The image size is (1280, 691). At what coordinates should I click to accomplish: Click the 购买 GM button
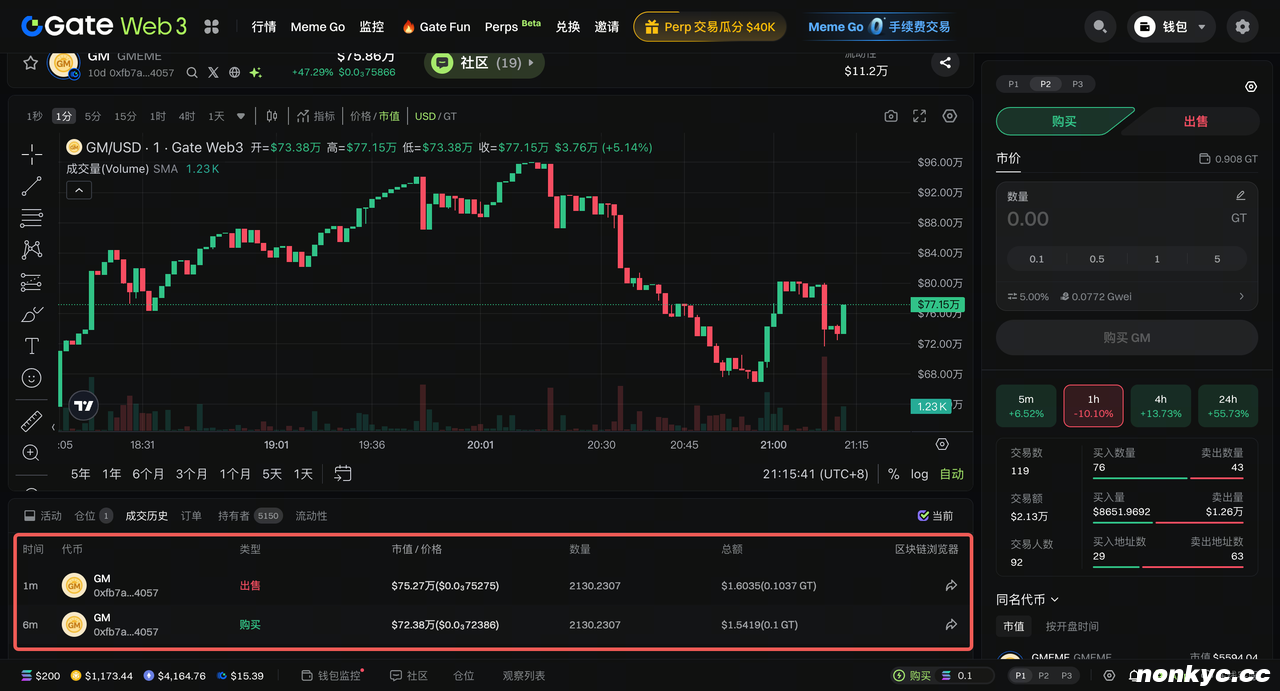click(1127, 338)
